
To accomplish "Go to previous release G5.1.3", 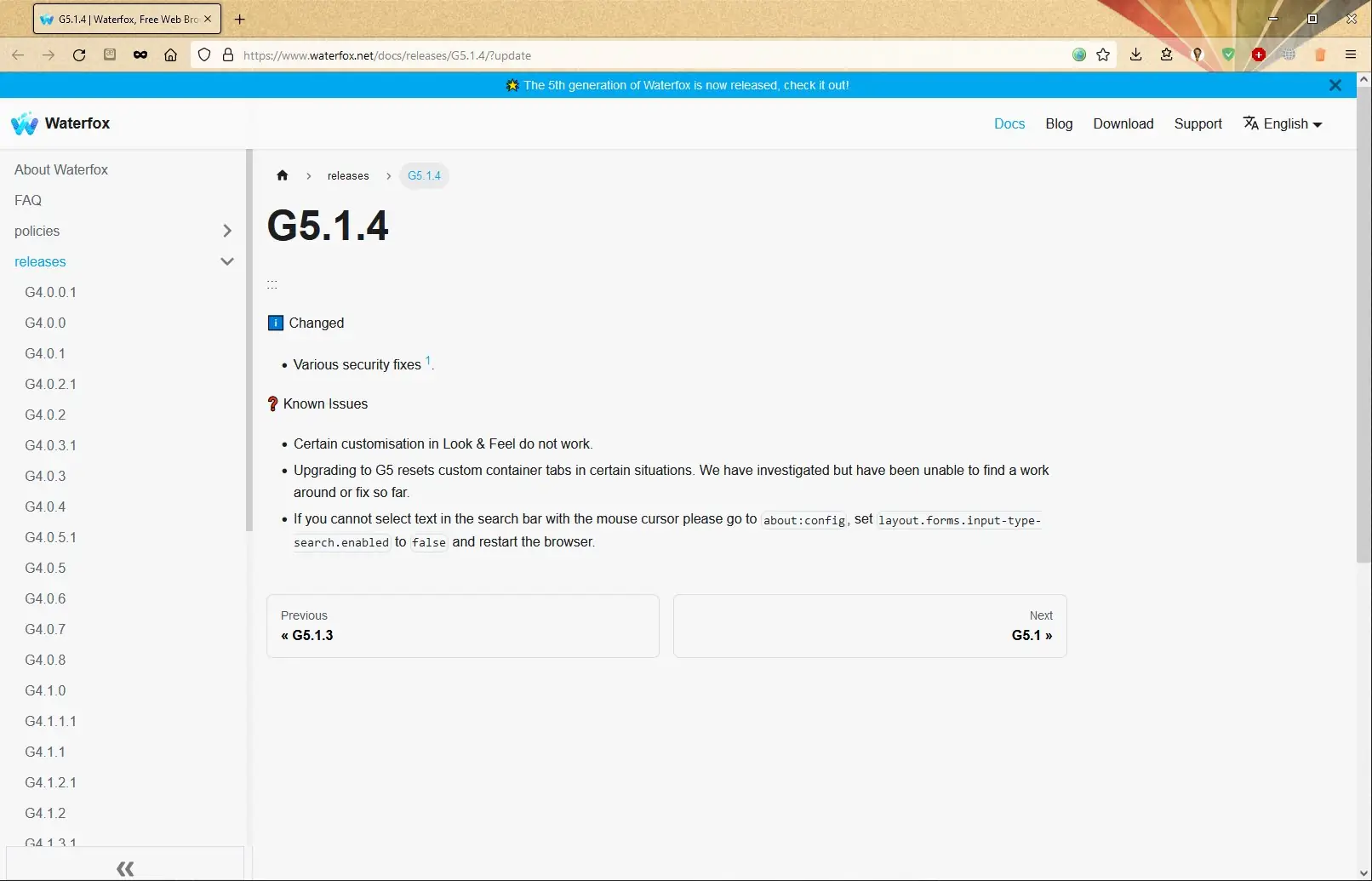I will [x=463, y=626].
